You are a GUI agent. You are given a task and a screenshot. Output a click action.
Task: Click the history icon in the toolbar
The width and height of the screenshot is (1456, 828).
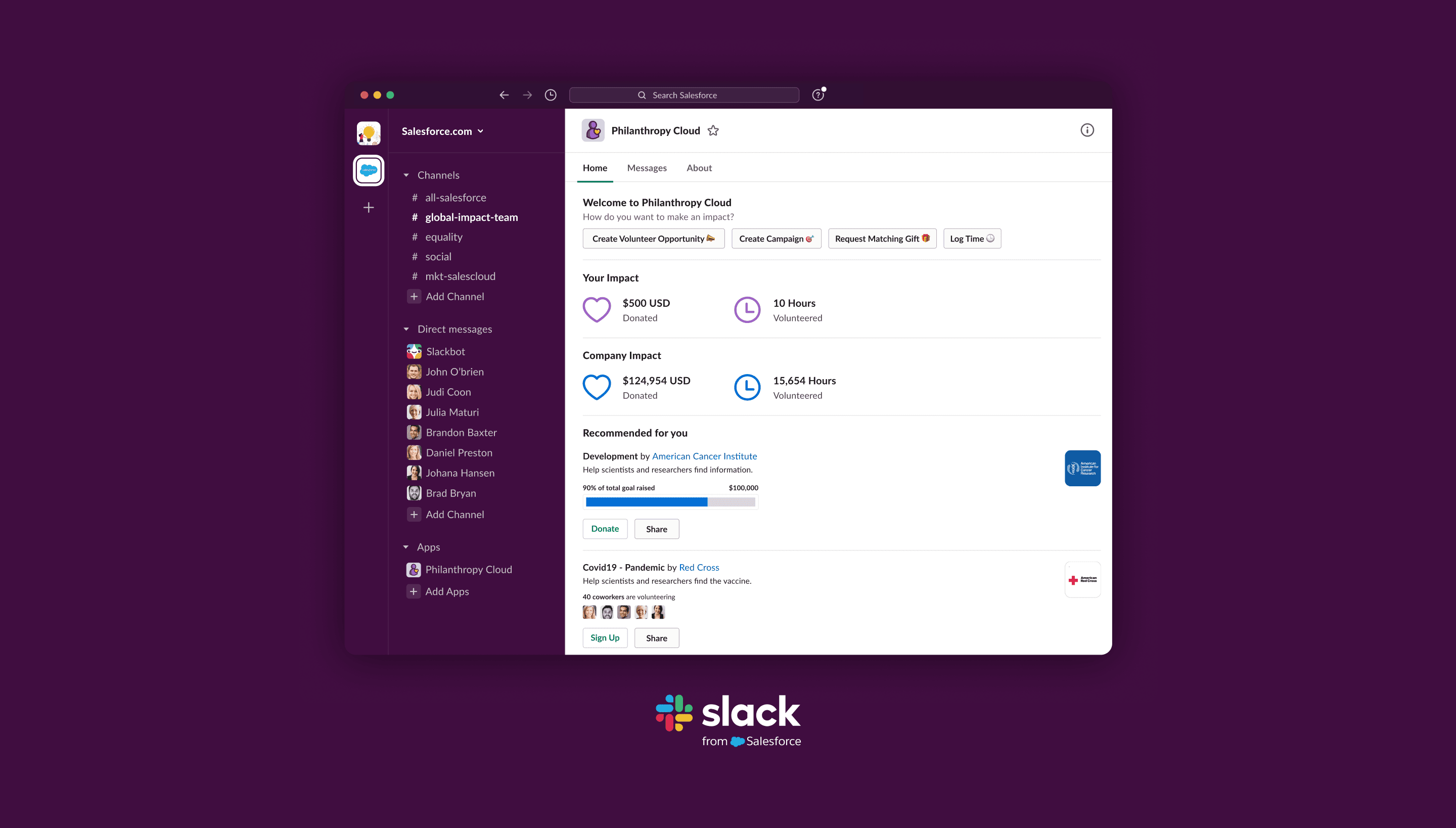(550, 95)
